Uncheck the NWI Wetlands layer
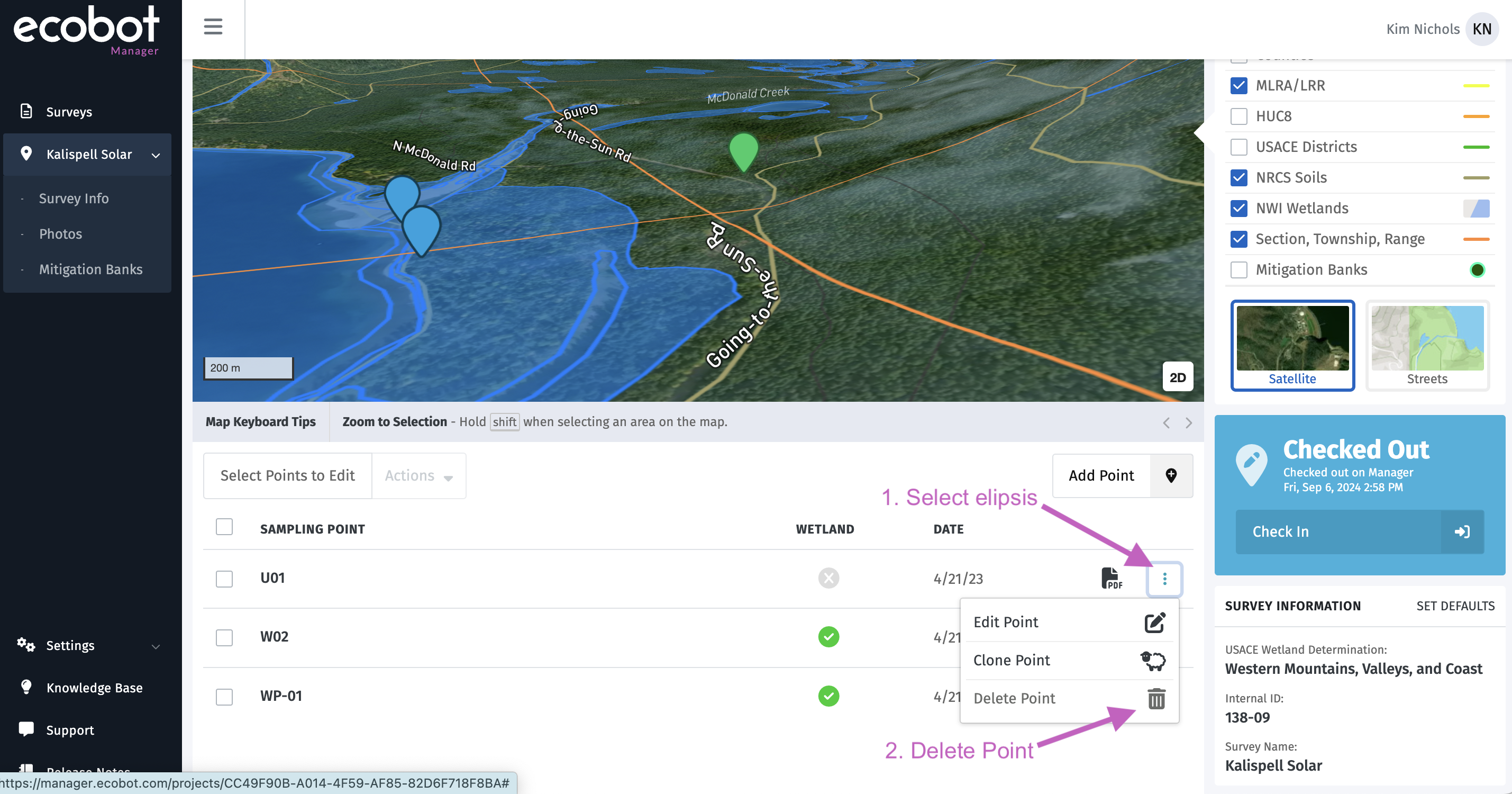This screenshot has height=794, width=1512. [1238, 209]
